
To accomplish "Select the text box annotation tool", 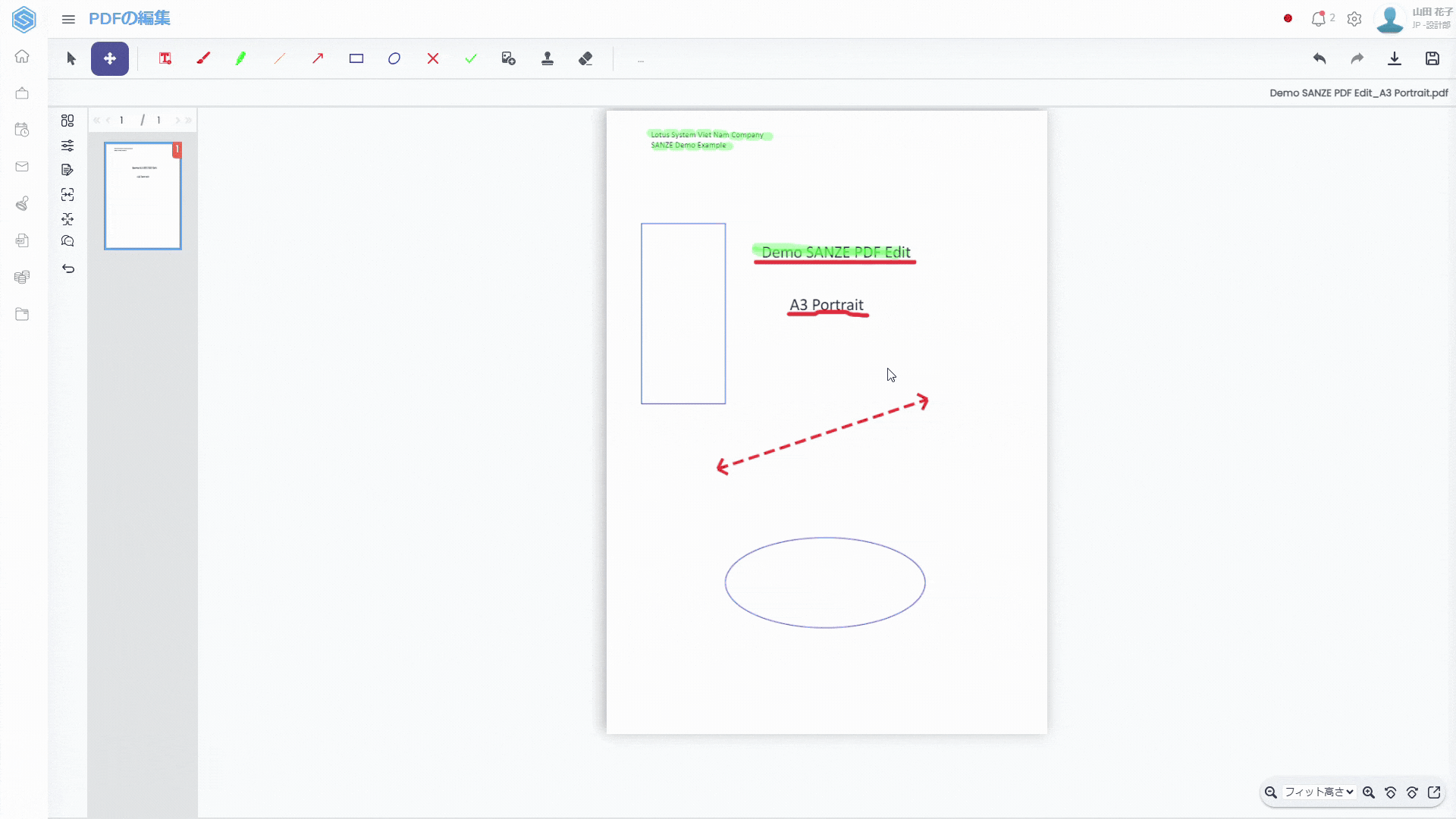I will [165, 58].
